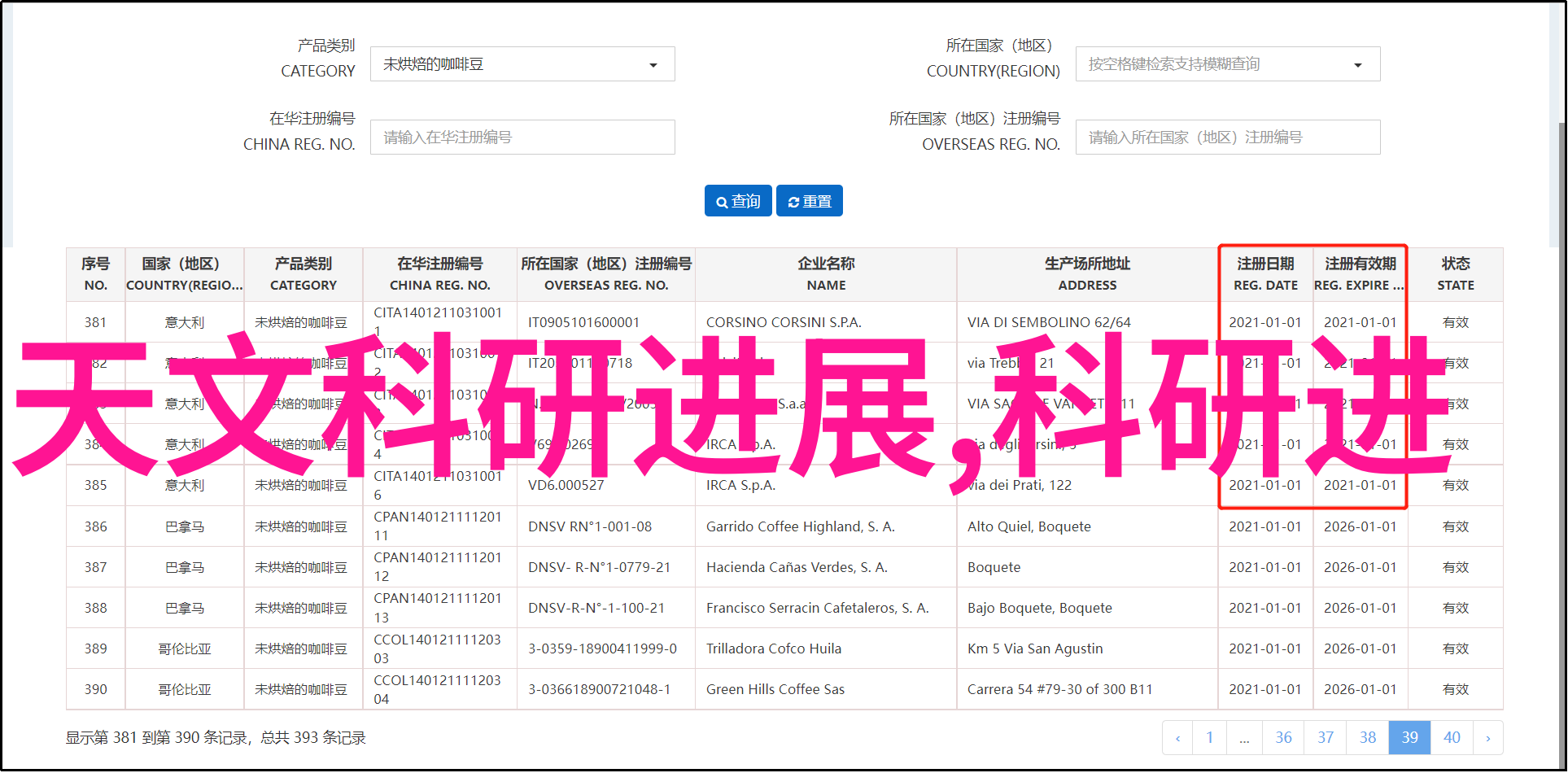Open the 产品类别 CATEGORY dropdown
This screenshot has width=1568, height=773.
(x=522, y=64)
